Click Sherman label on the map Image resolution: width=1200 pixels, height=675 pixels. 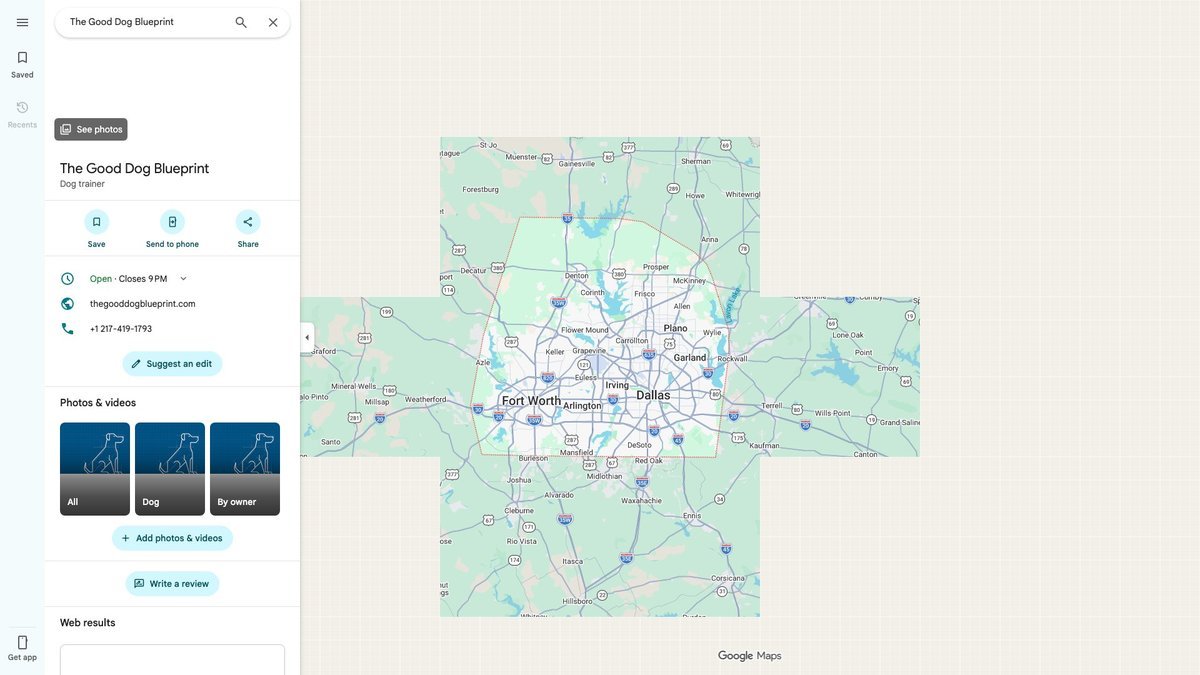tap(696, 161)
